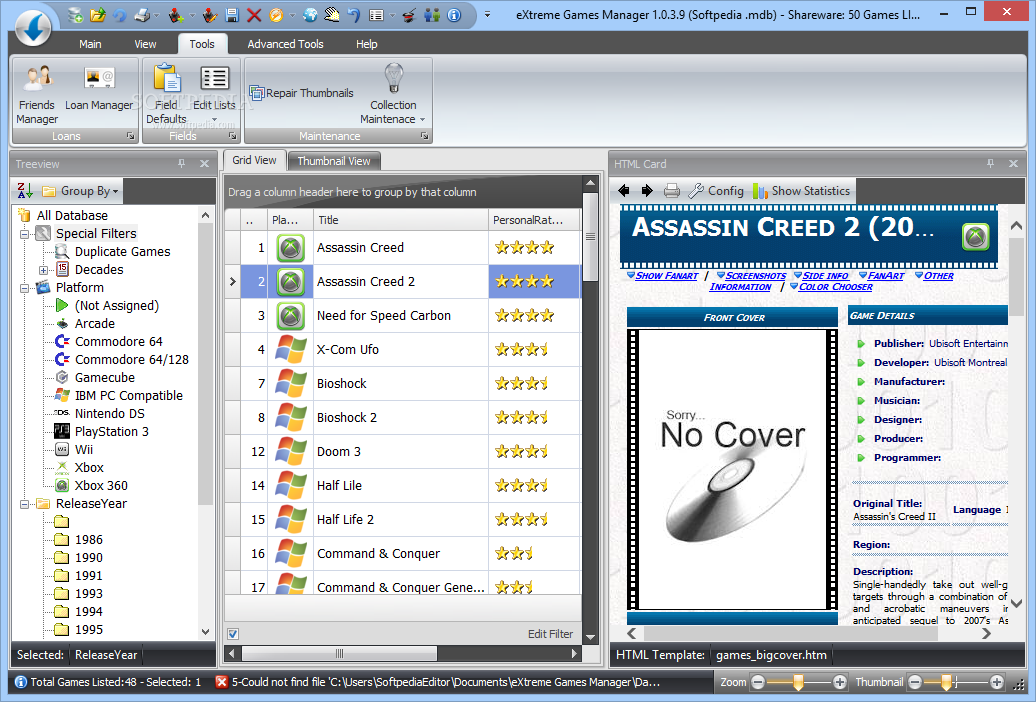Open the Main ribbon tab

click(x=91, y=44)
